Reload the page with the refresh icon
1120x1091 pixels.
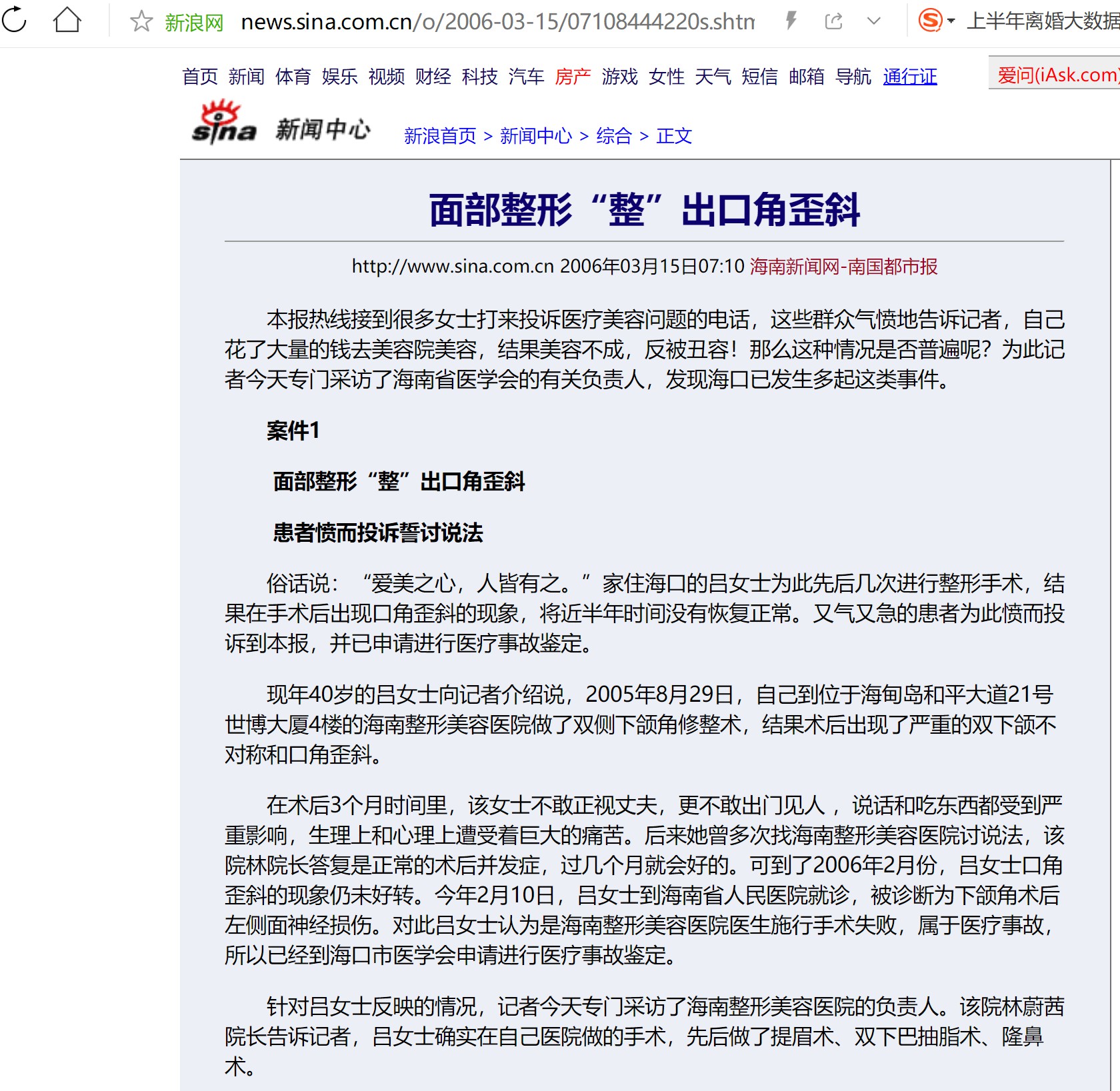pyautogui.click(x=15, y=20)
